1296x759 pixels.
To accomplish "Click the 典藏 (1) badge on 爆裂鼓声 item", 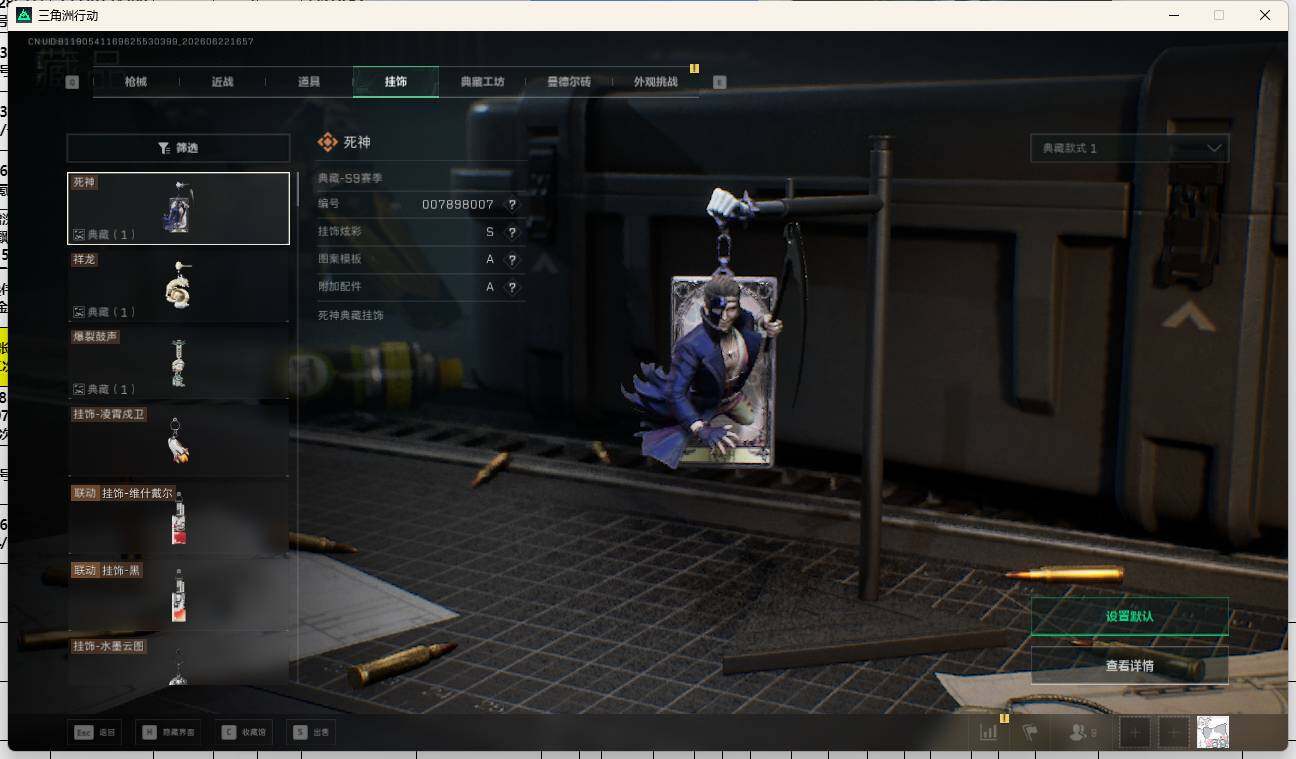I will [105, 389].
